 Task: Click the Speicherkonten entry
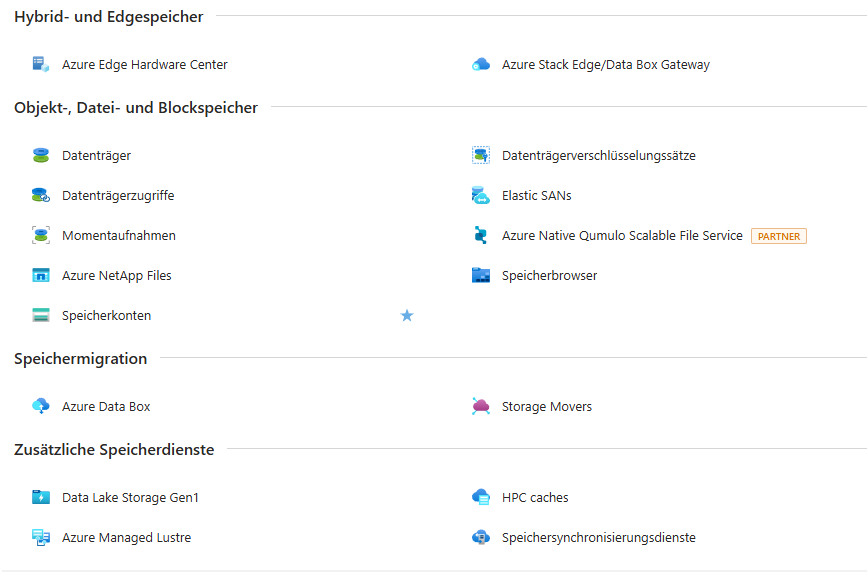click(x=107, y=315)
